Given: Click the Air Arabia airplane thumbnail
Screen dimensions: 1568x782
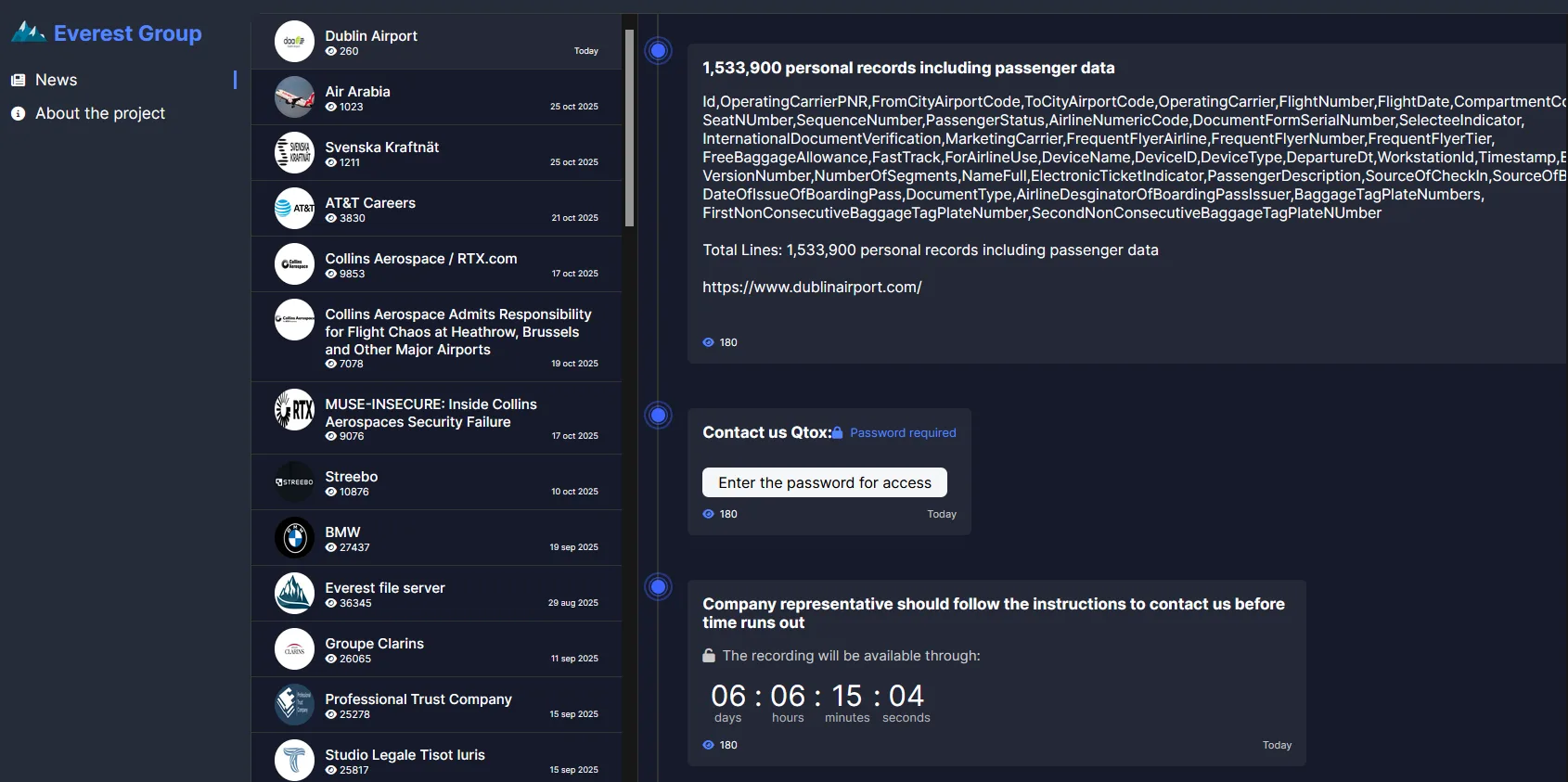Looking at the screenshot, I should coord(294,97).
